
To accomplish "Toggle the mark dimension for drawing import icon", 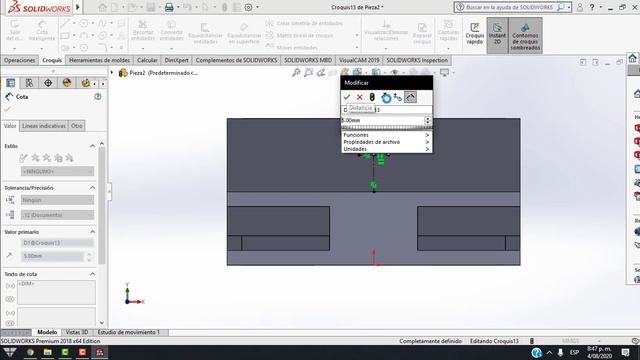I will (x=411, y=97).
